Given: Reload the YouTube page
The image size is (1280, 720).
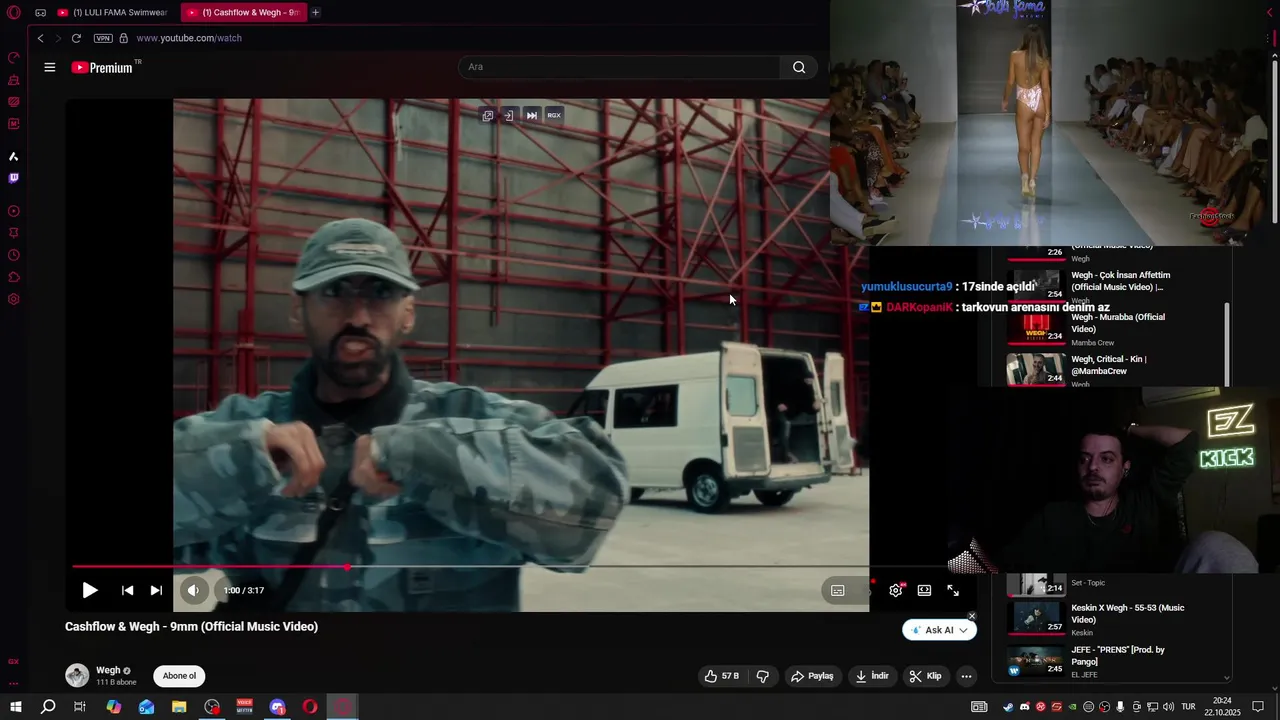Looking at the screenshot, I should click(x=76, y=38).
